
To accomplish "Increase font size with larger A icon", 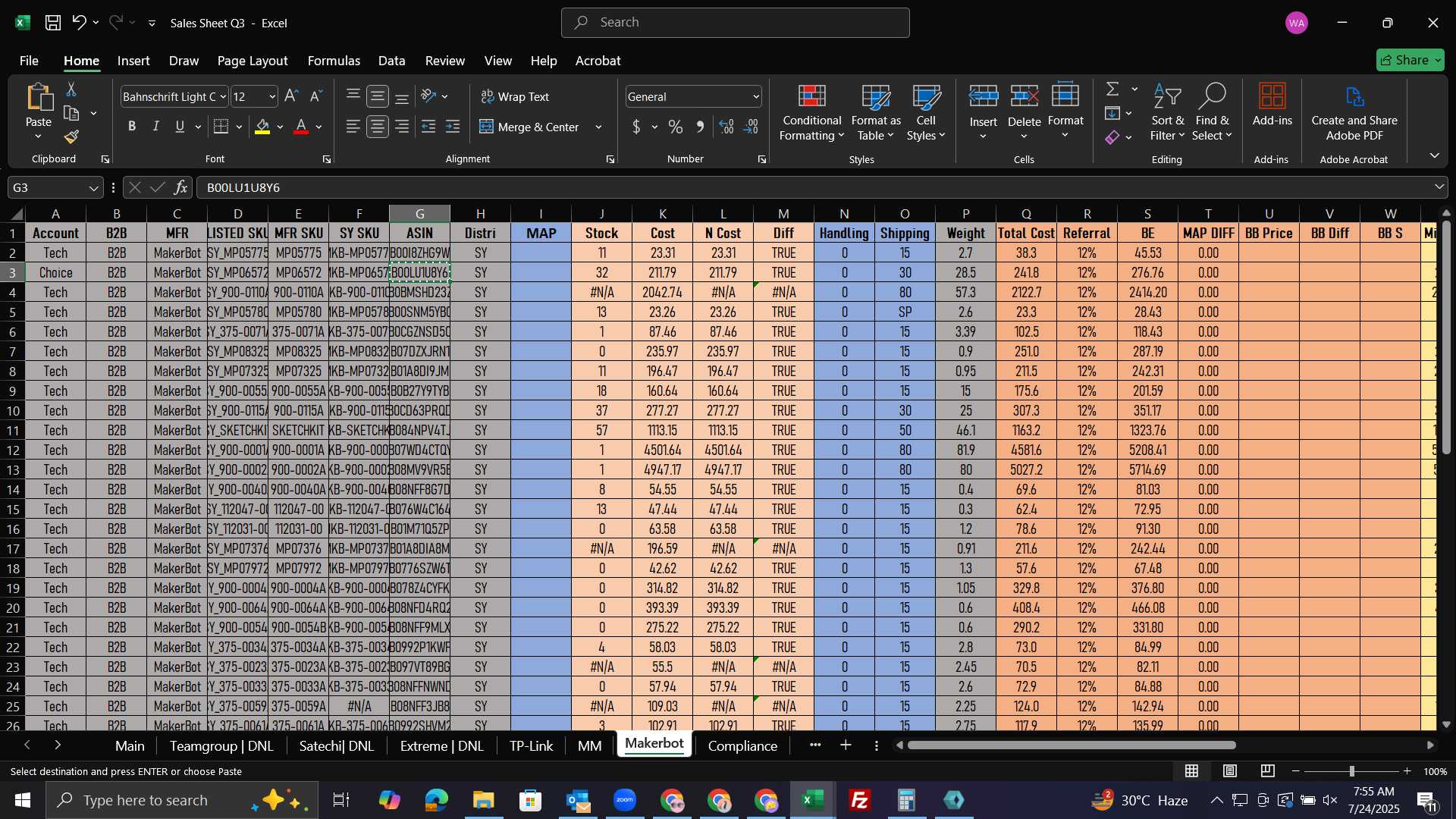I will 291,96.
